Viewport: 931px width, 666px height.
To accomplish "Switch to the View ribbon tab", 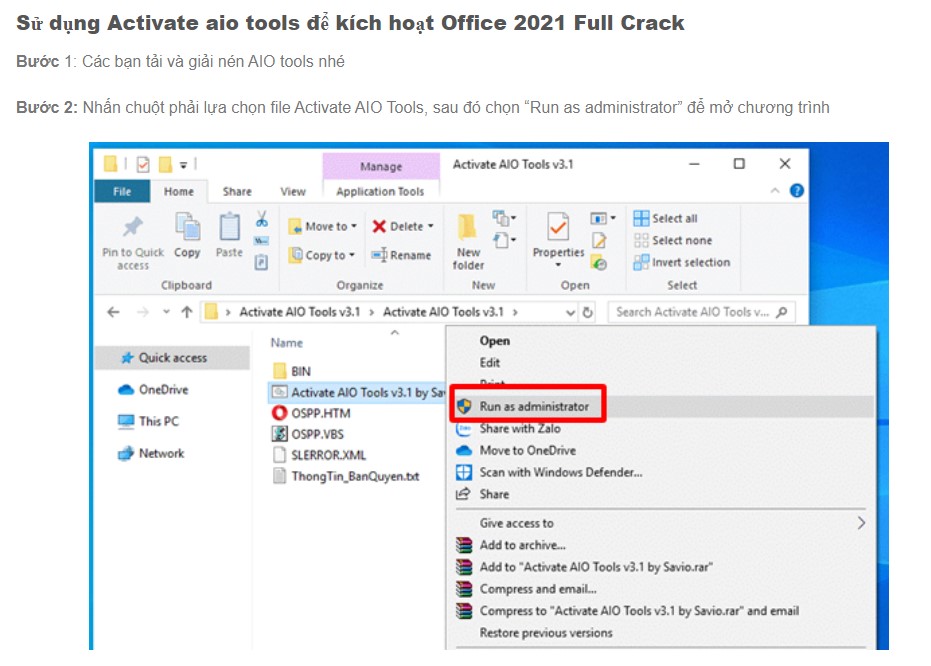I will coord(293,191).
